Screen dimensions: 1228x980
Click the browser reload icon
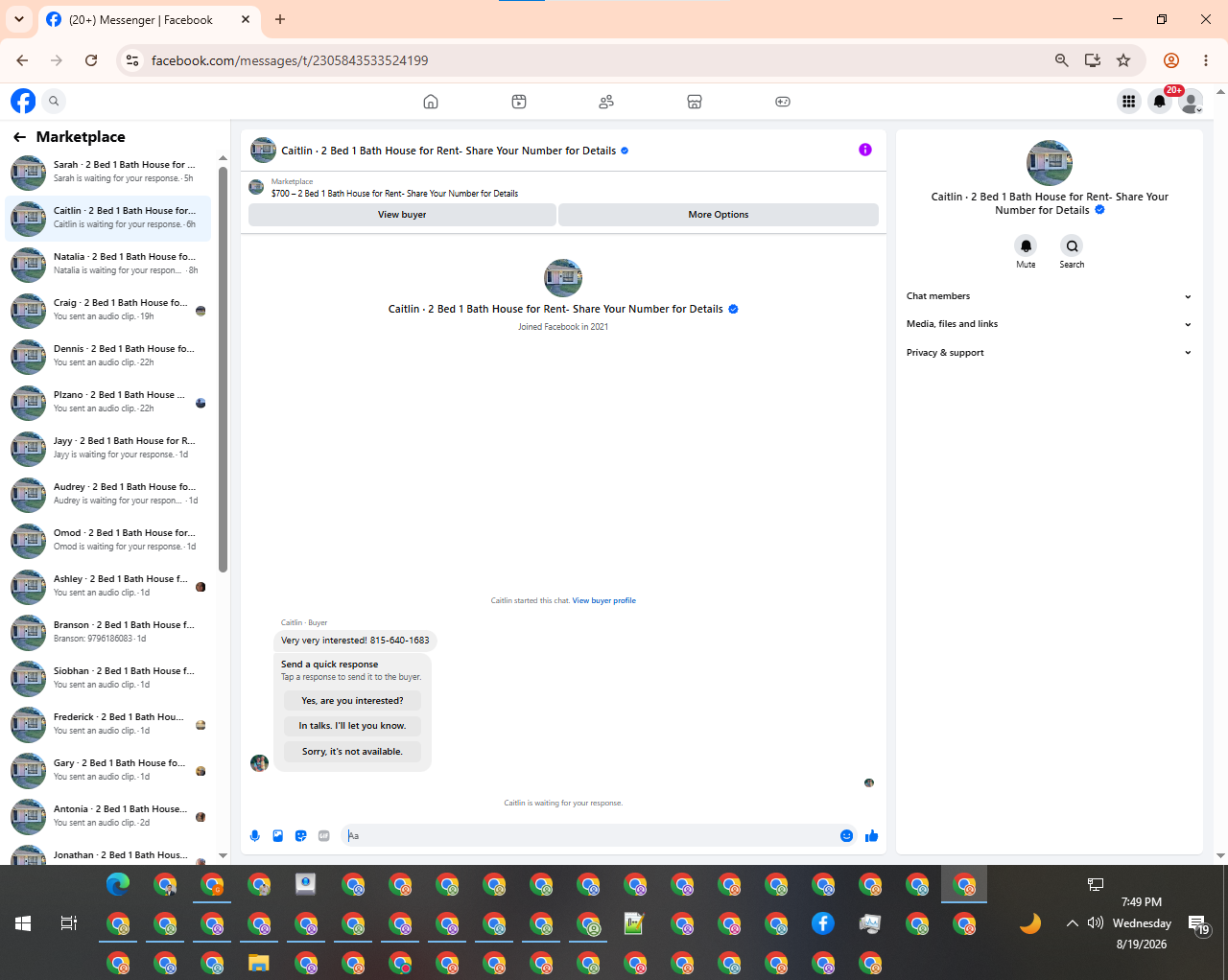[x=91, y=60]
